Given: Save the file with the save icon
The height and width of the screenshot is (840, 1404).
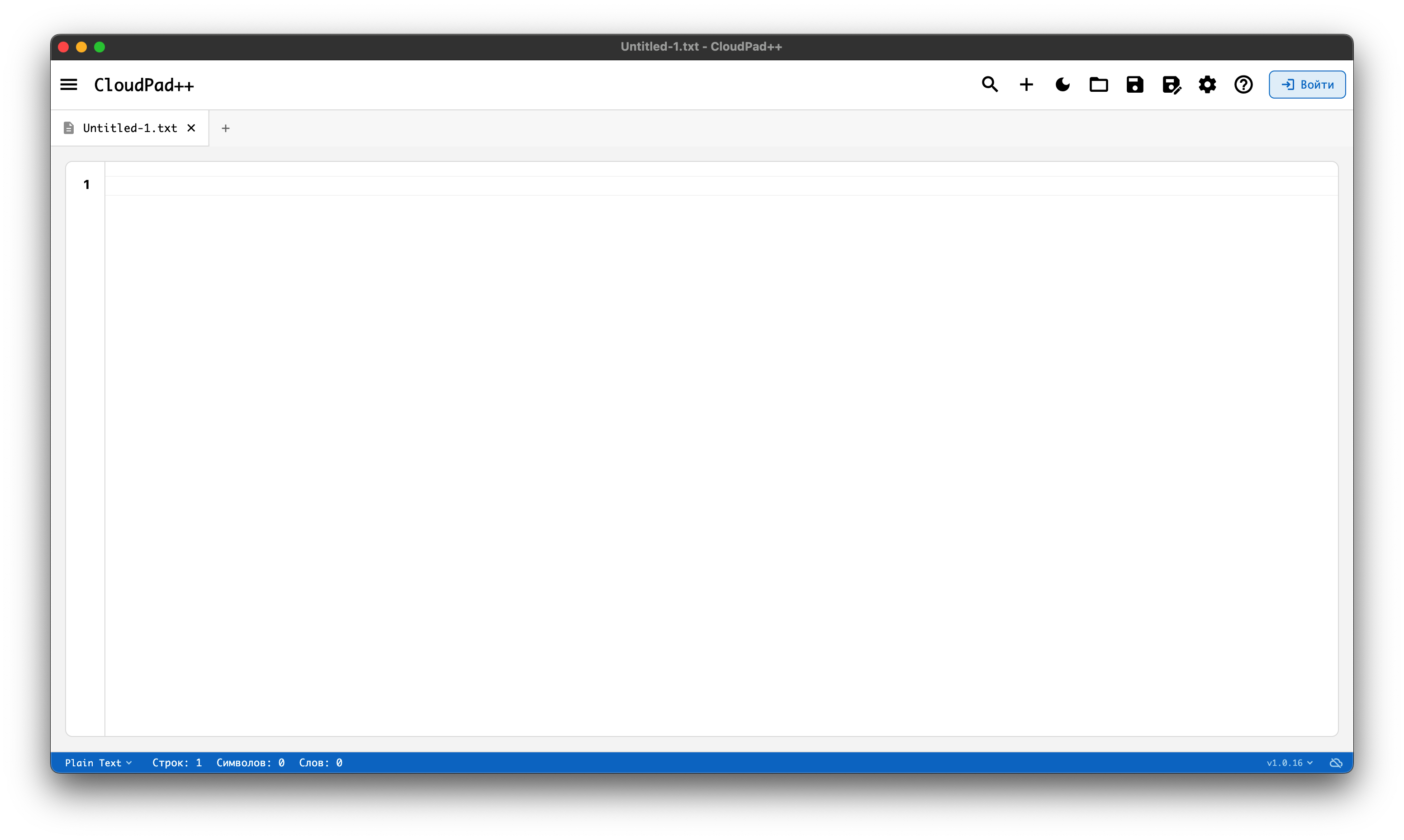Looking at the screenshot, I should coord(1134,85).
